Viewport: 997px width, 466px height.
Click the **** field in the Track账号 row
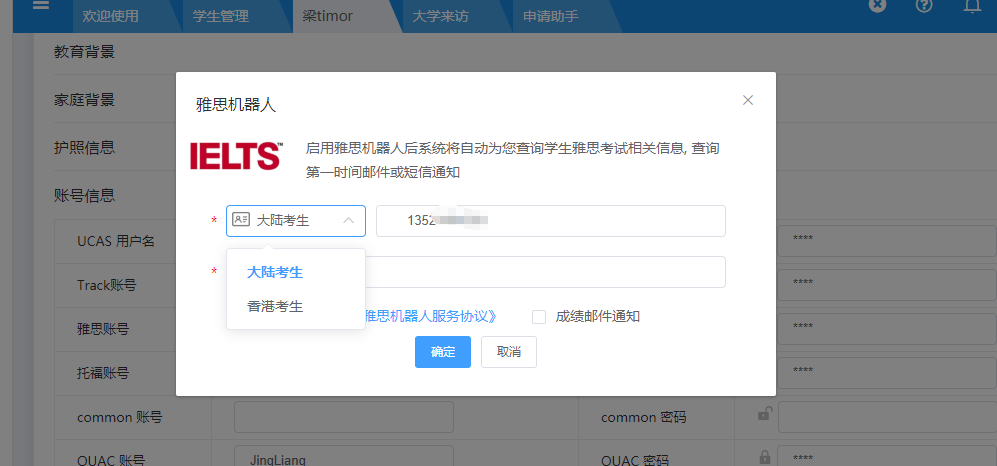pos(887,284)
